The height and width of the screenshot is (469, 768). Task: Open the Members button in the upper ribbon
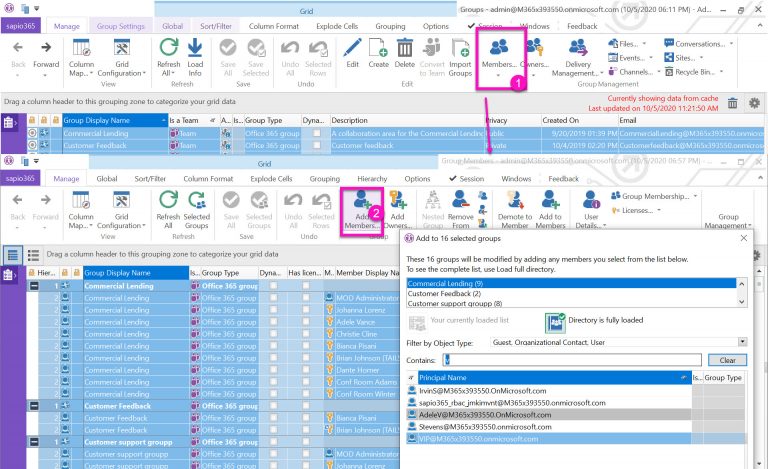(498, 54)
